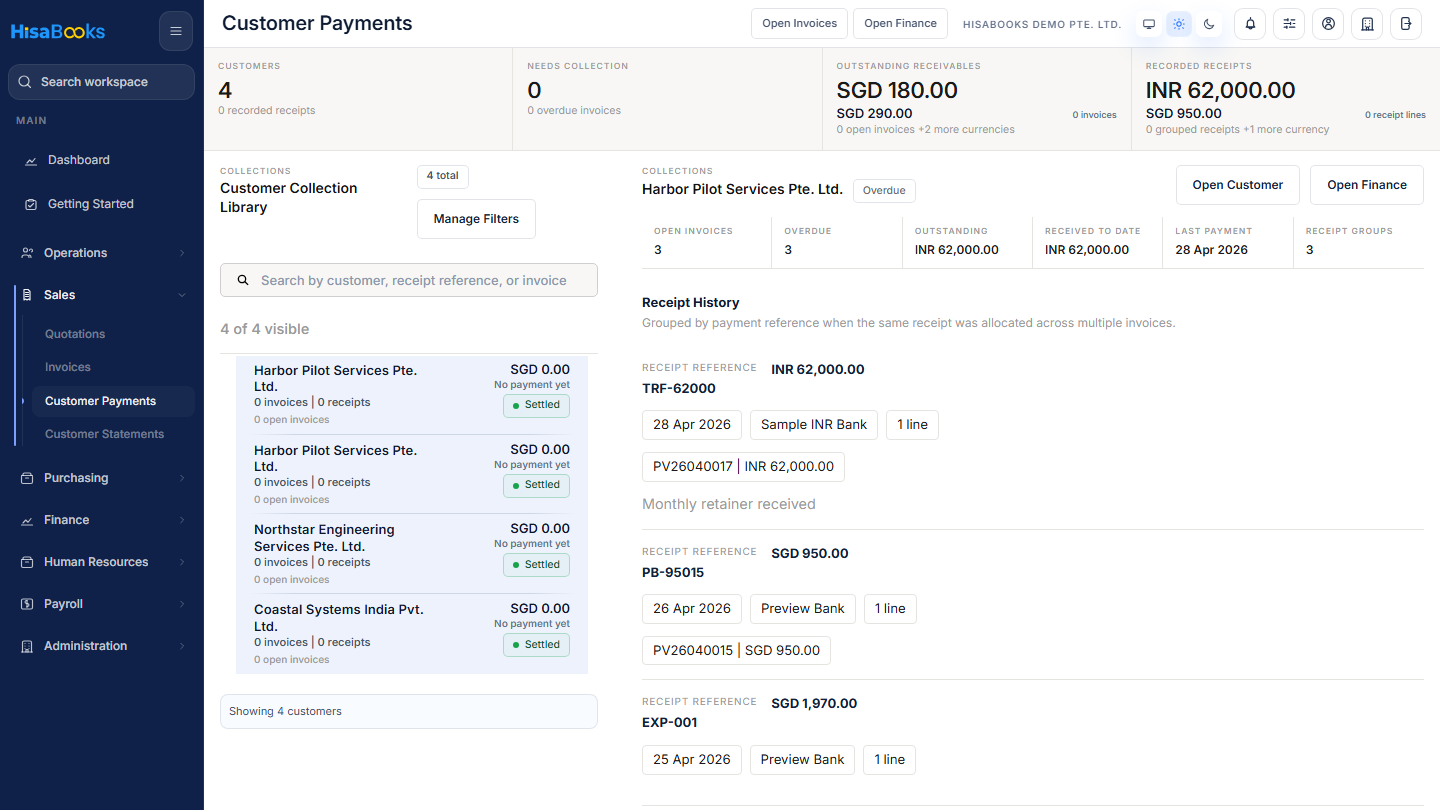This screenshot has height=810, width=1440.
Task: Click the 'PV26040015 | SGD 950.00' chip
Action: click(736, 651)
